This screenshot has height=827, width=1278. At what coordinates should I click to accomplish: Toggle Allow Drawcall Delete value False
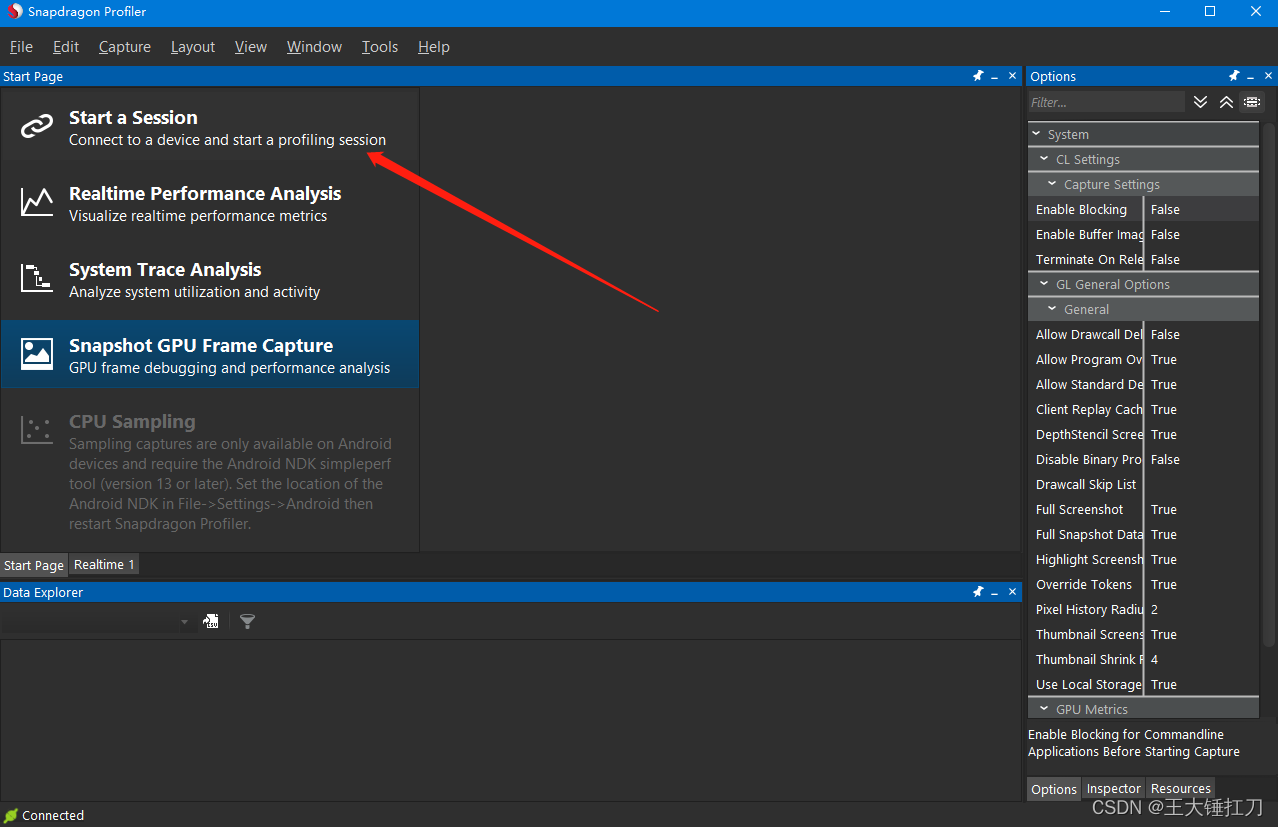[x=1202, y=334]
